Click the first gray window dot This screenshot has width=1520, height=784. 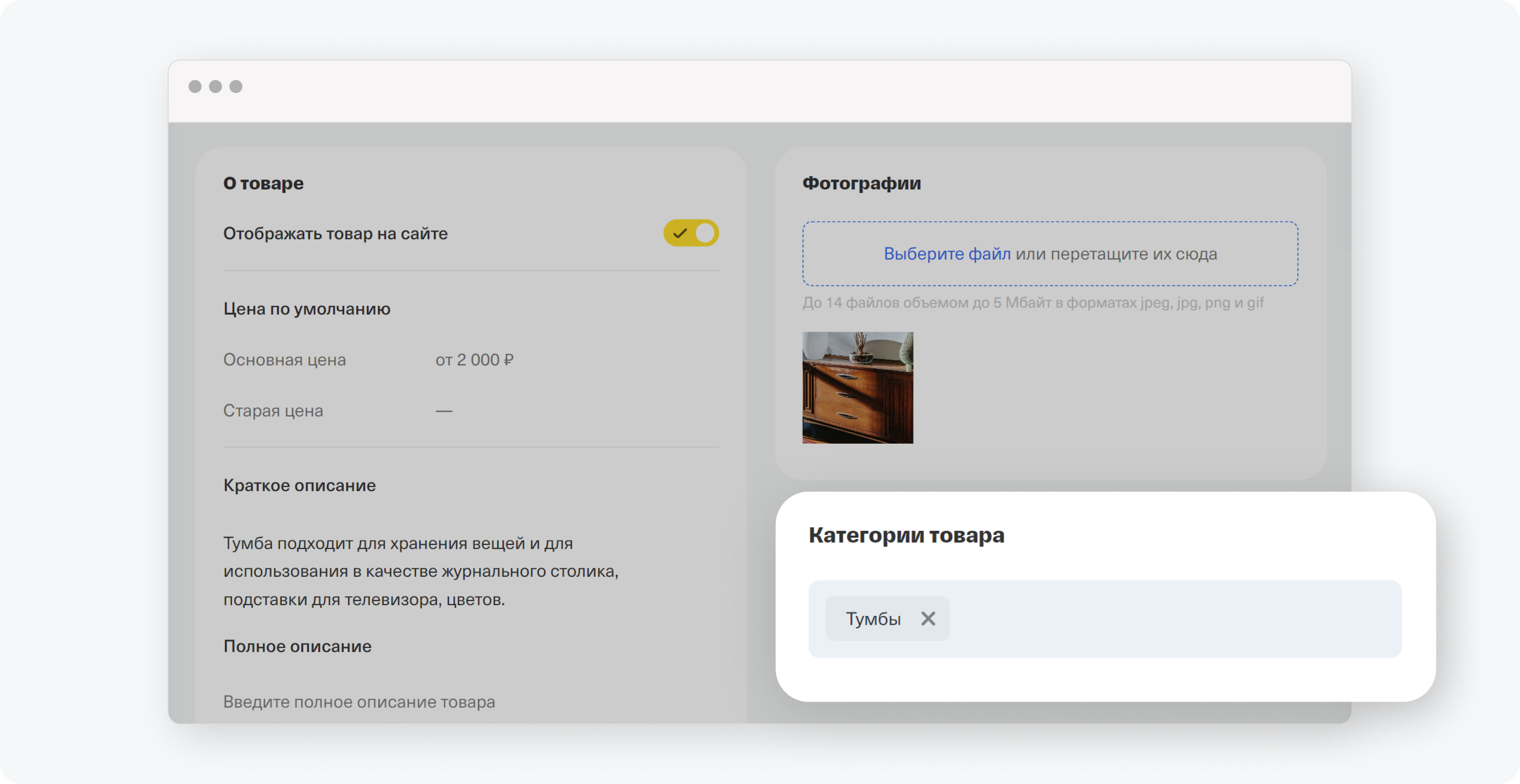point(195,87)
